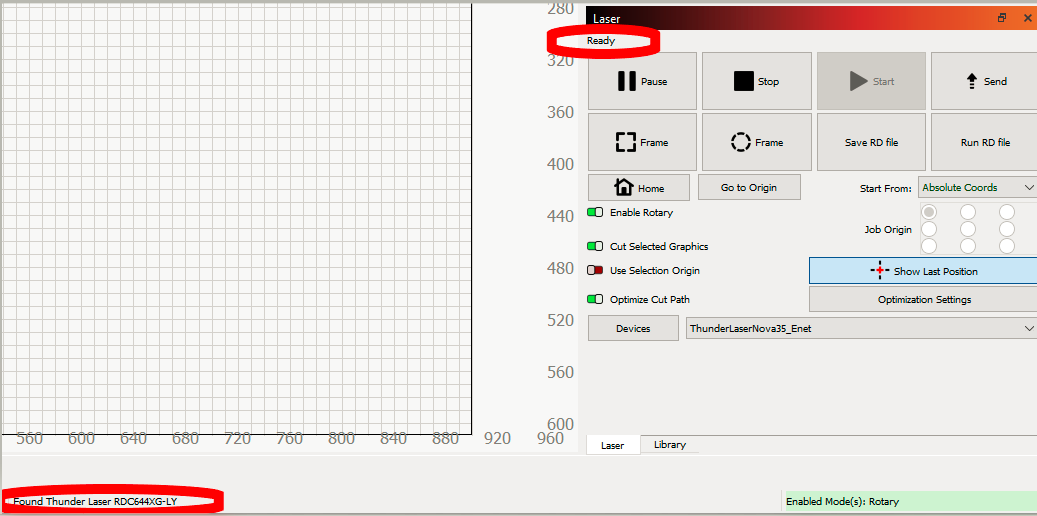Show Last Position with crosshair icon

pos(922,271)
